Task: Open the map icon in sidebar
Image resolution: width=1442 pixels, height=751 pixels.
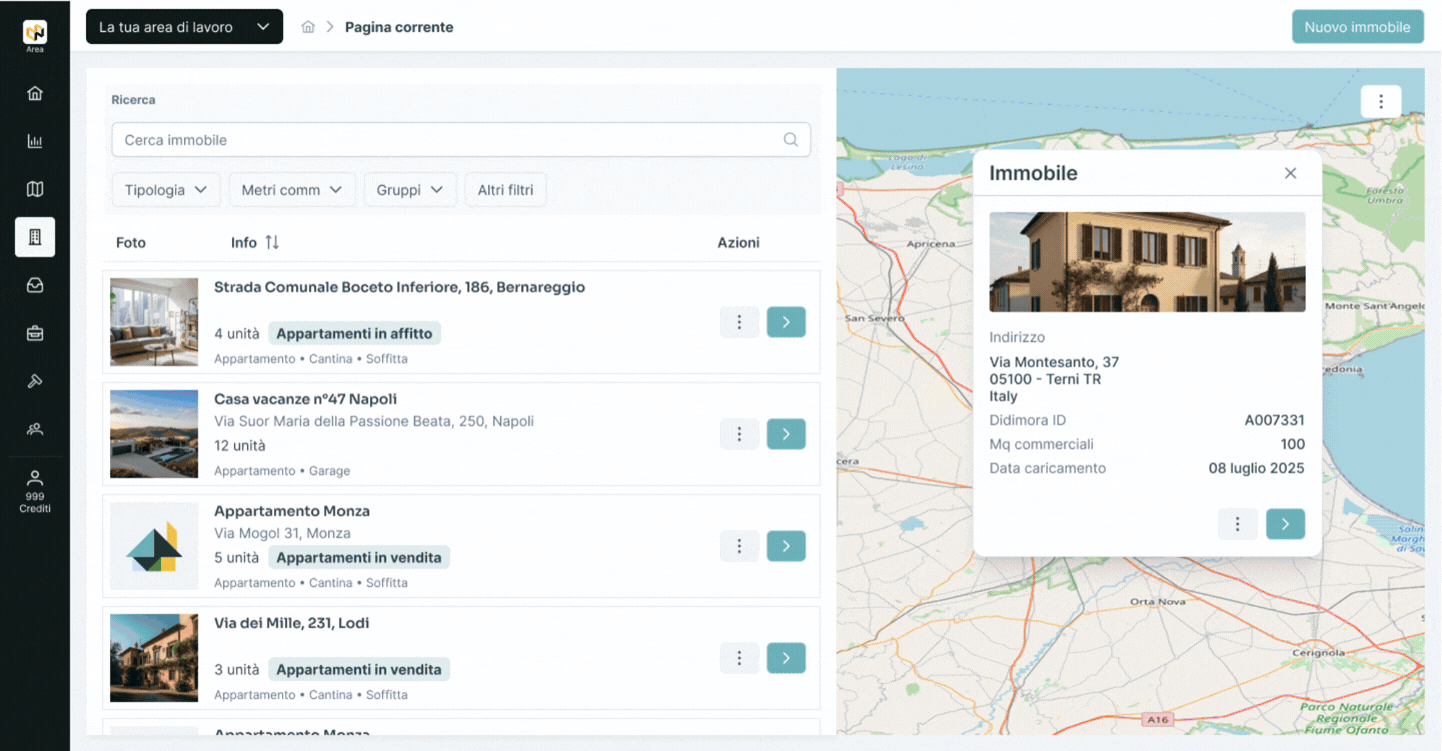Action: tap(35, 189)
